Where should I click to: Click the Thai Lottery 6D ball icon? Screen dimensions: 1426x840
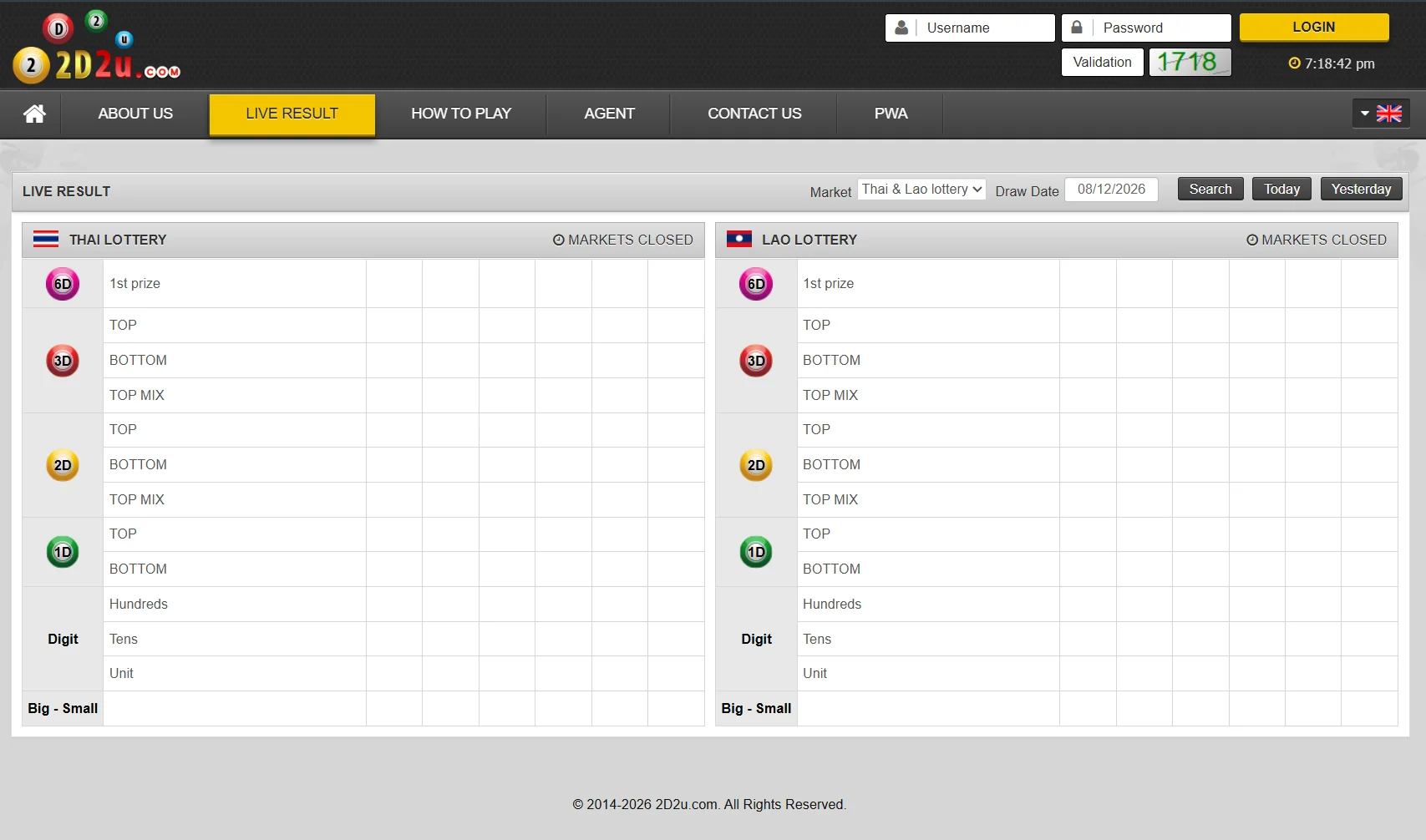coord(63,284)
